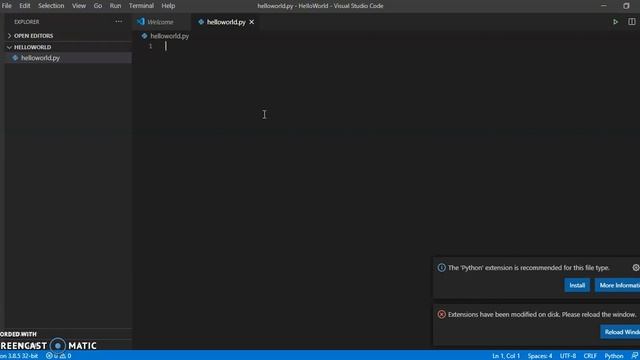Change indentation via Spaces: 4
Screen dimensions: 640x360
coord(540,356)
